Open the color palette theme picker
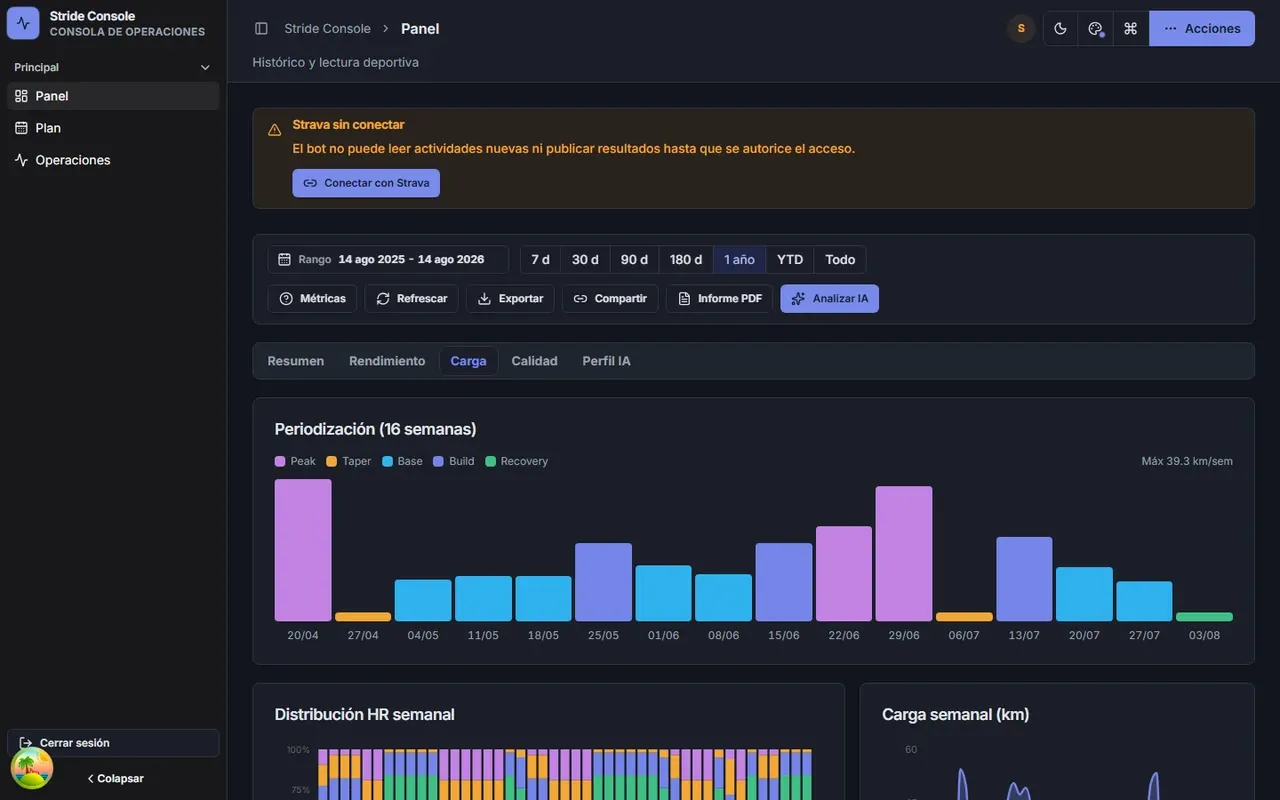1280x800 pixels. tap(1096, 29)
